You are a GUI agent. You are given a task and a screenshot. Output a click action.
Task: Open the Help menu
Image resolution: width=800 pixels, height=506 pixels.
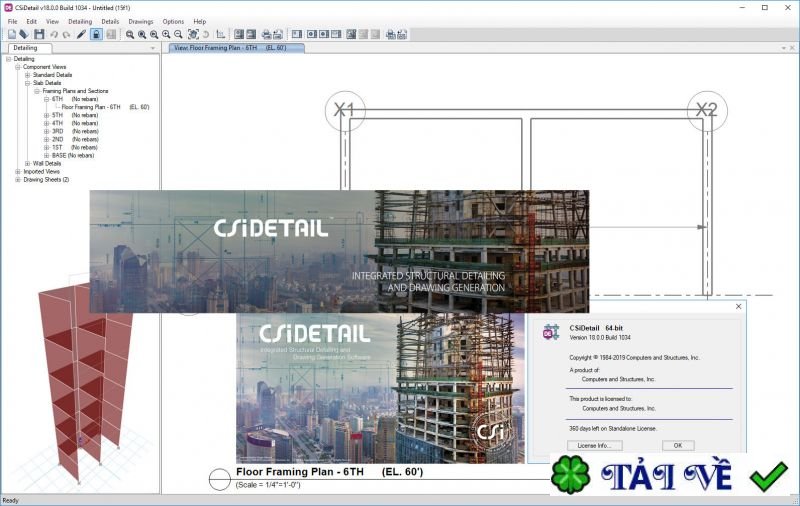200,21
